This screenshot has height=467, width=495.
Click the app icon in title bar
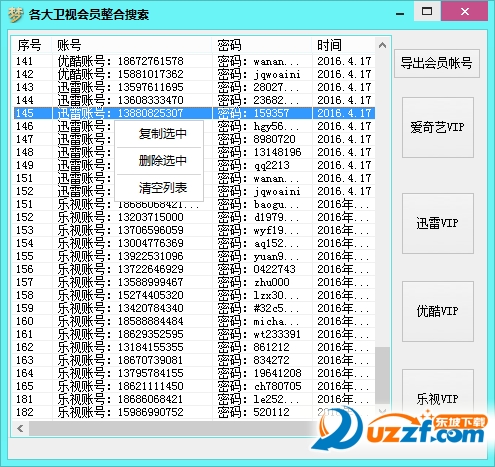coord(15,15)
